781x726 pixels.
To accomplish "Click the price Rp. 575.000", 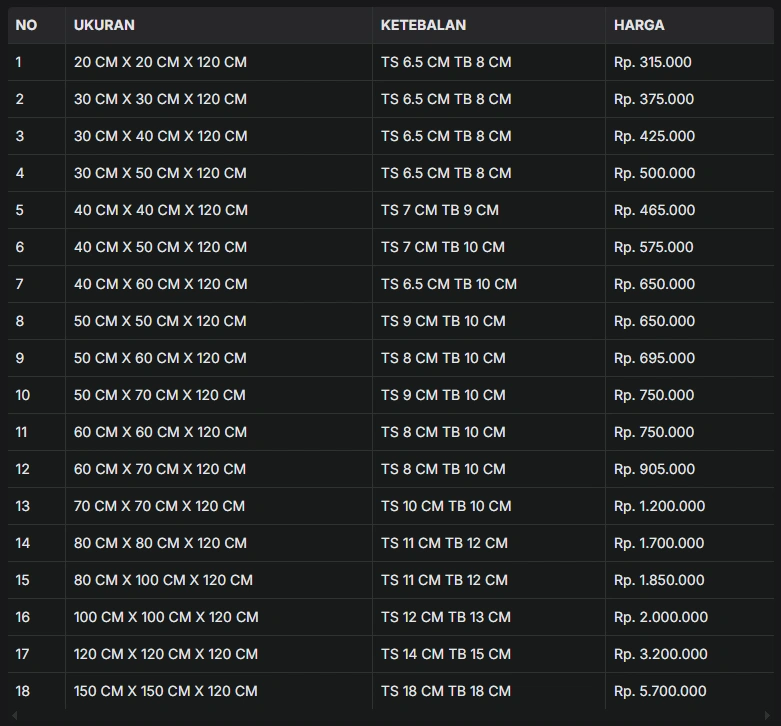I will (653, 247).
